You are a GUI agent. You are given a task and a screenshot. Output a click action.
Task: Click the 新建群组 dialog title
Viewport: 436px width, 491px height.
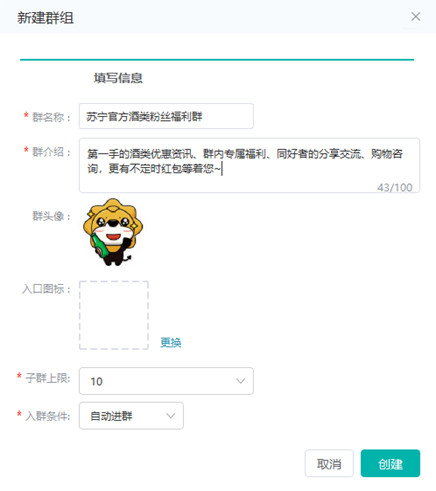[45, 18]
